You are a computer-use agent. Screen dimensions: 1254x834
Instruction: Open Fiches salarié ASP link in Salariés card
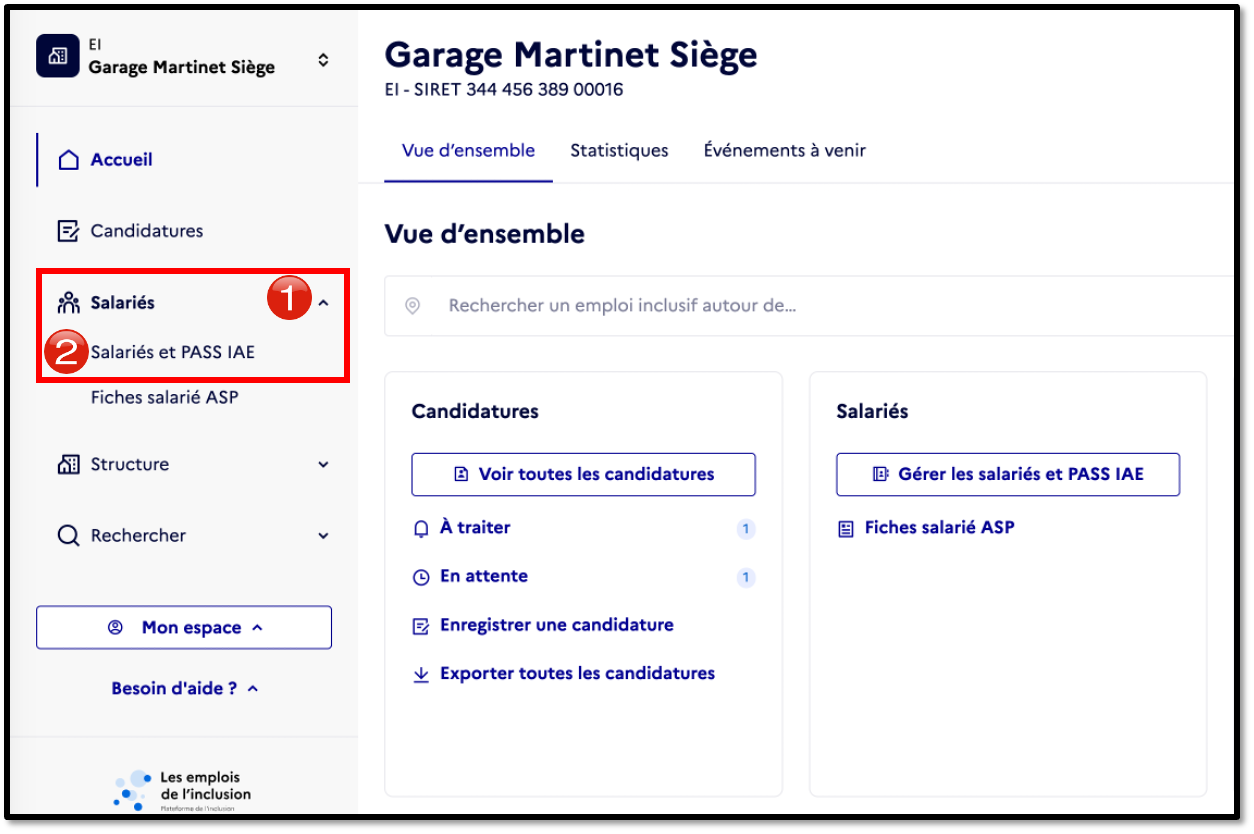(x=939, y=527)
